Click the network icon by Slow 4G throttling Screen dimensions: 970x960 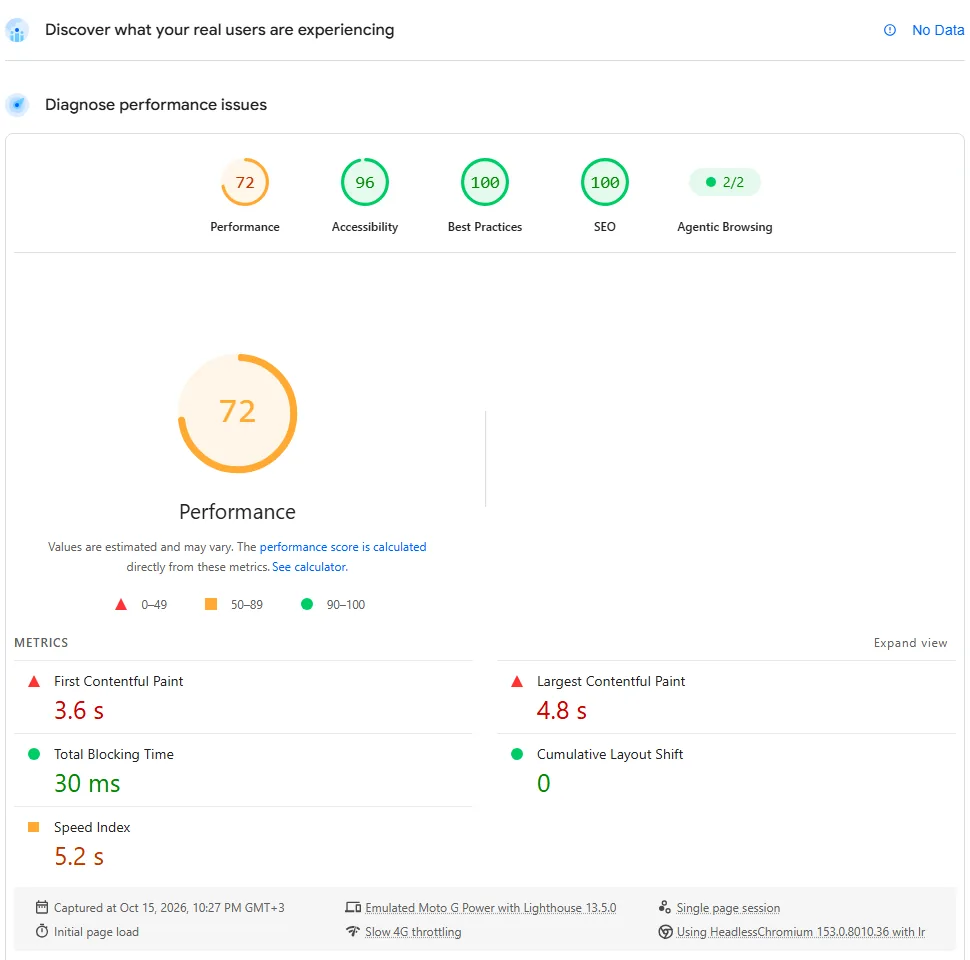click(x=353, y=931)
